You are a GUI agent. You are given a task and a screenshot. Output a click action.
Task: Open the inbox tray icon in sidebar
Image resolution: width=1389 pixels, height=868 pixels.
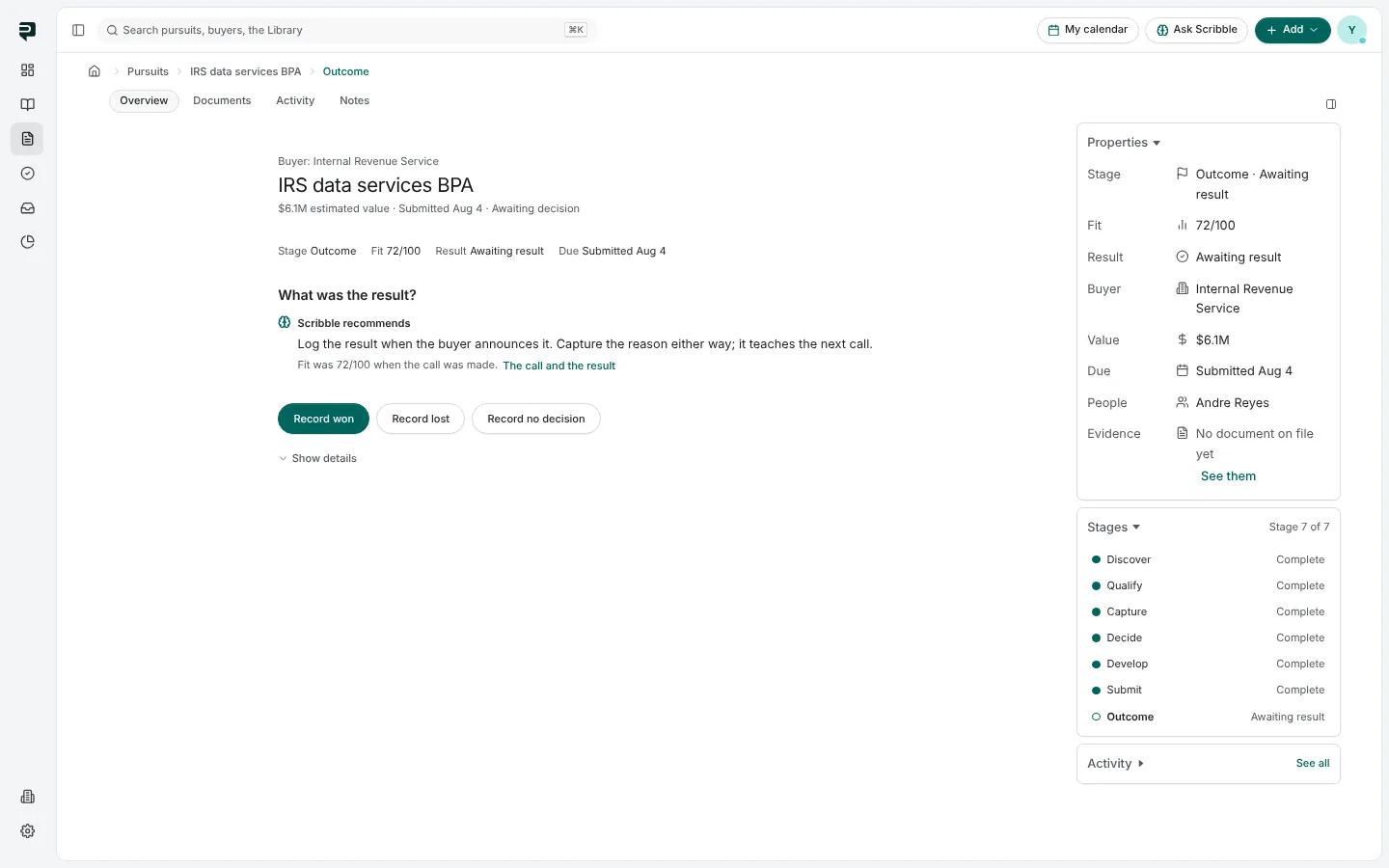coord(27,208)
